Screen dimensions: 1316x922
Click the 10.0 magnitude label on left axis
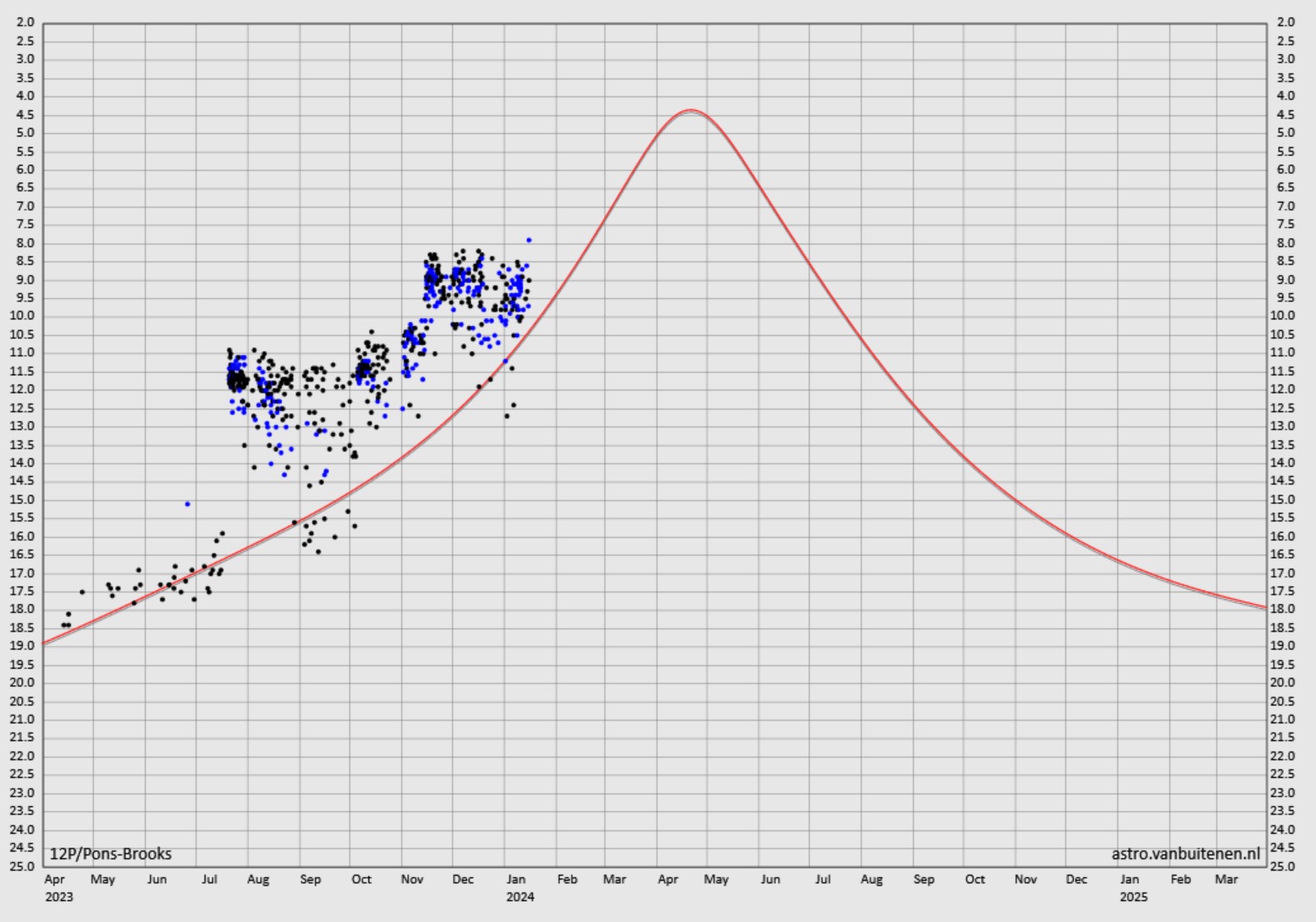25,316
